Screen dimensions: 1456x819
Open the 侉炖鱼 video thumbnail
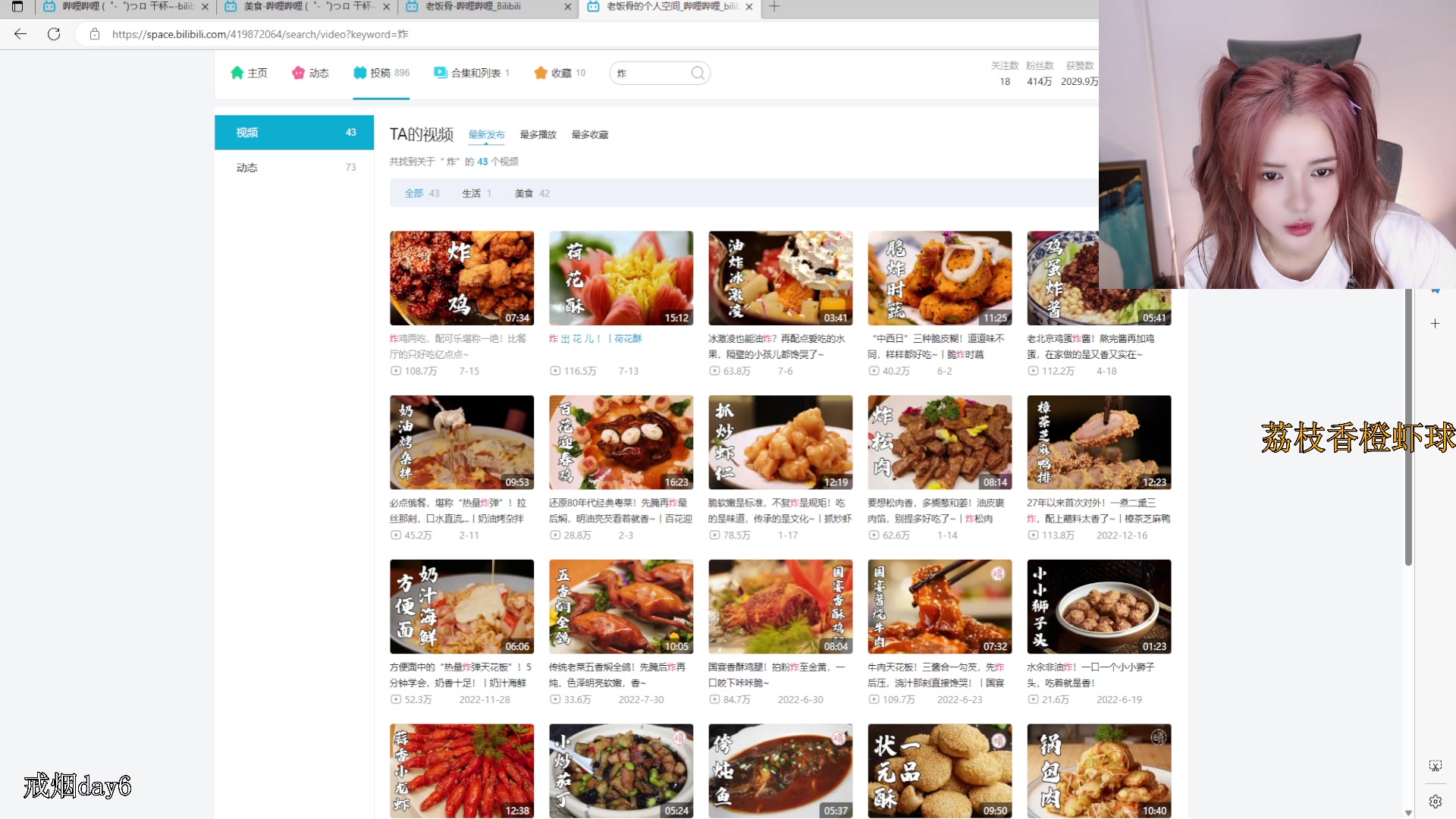(x=780, y=770)
